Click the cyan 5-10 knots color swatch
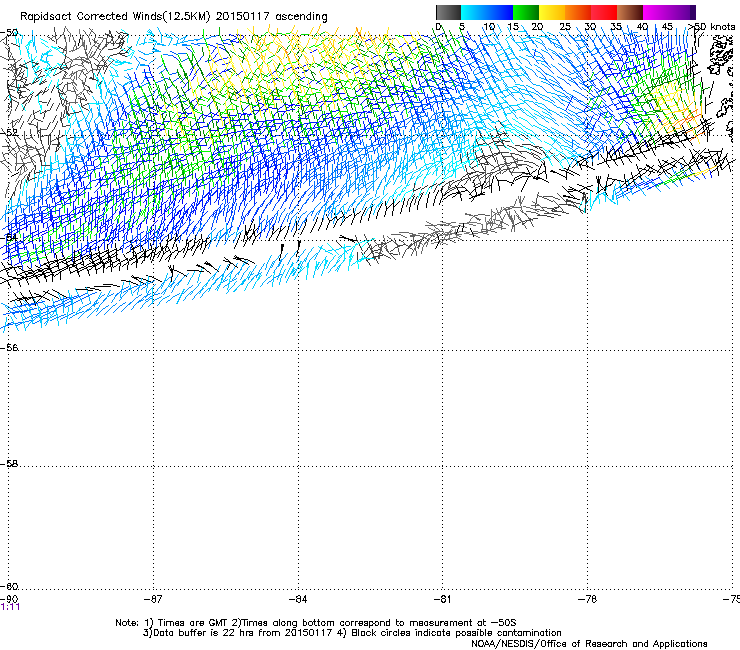740x650 pixels. coord(474,12)
